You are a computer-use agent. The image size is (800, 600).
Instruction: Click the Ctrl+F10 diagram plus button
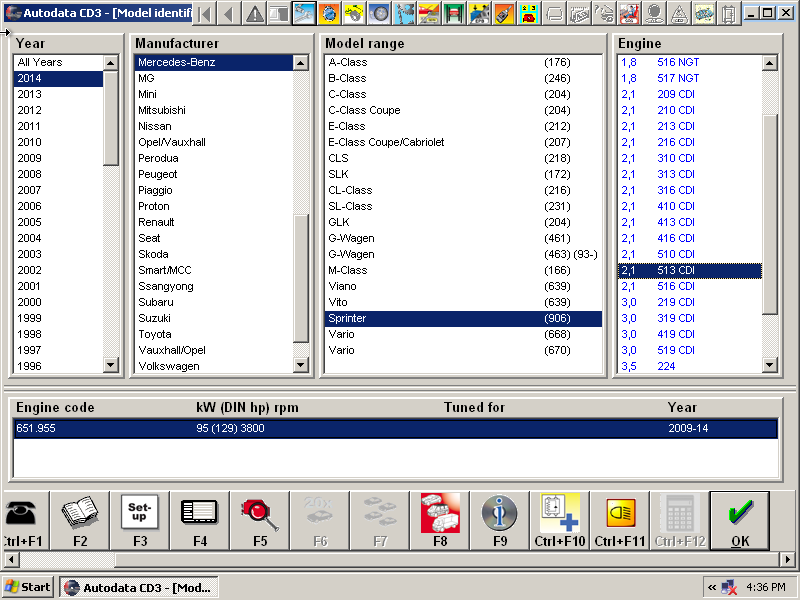560,520
